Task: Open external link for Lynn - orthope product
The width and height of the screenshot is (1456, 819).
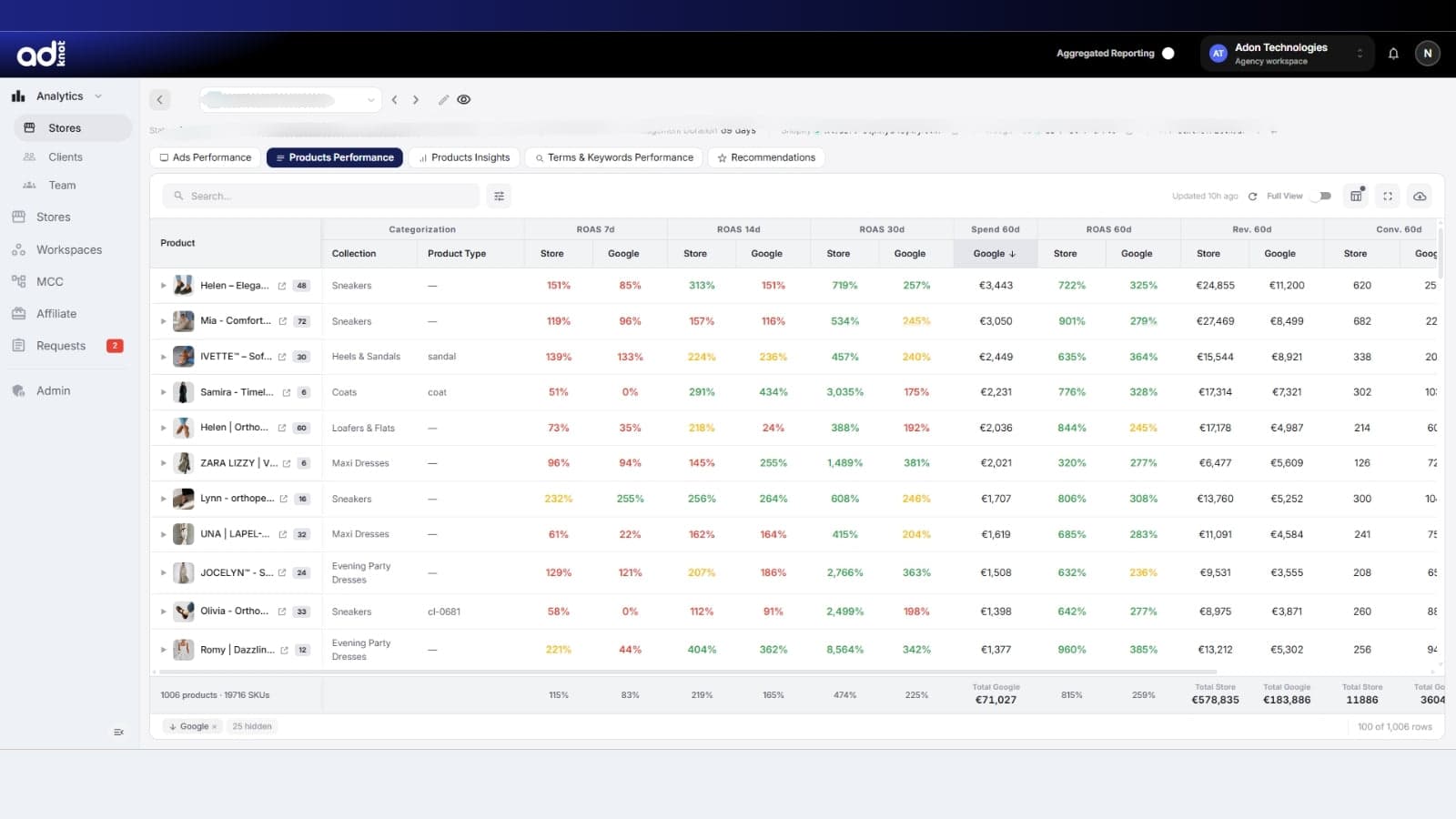Action: coord(284,499)
